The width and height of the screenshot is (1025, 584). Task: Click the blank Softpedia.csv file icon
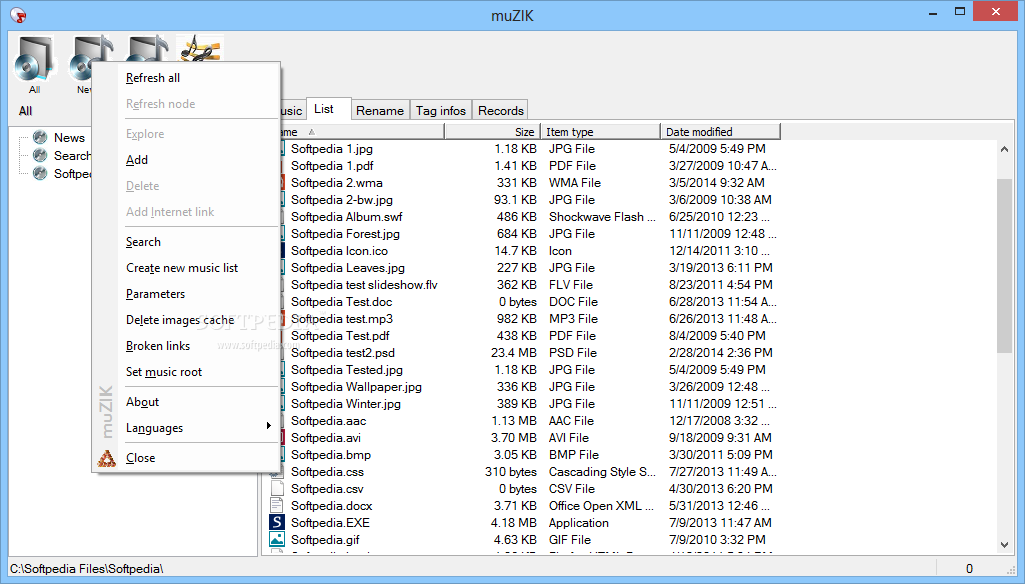277,488
